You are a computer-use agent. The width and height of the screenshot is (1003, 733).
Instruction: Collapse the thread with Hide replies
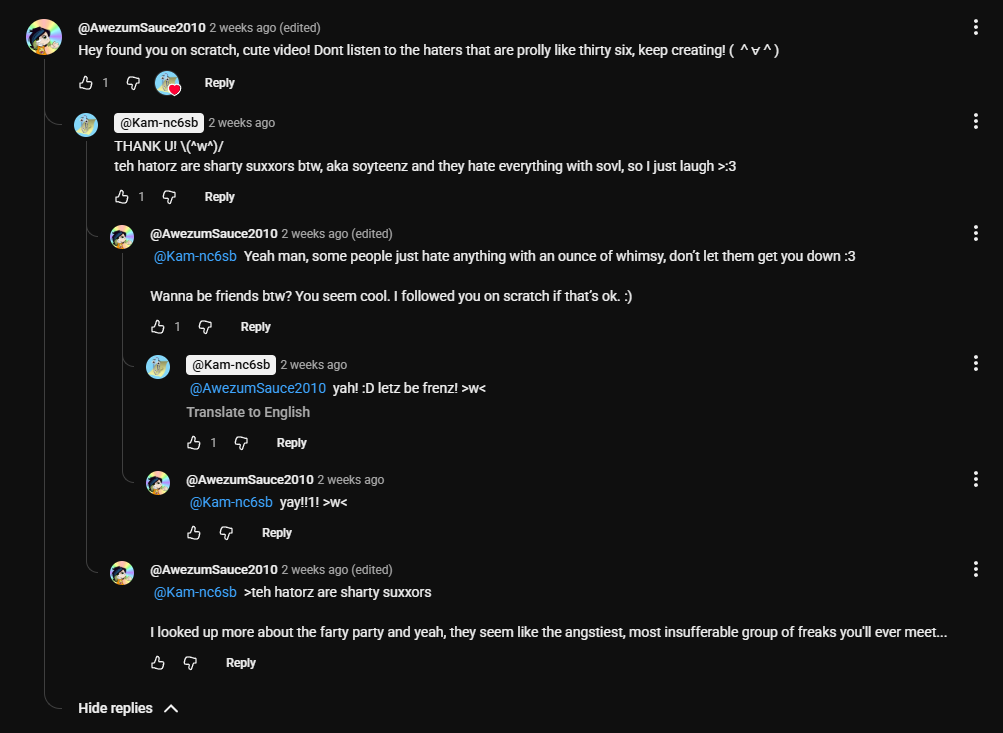(128, 708)
